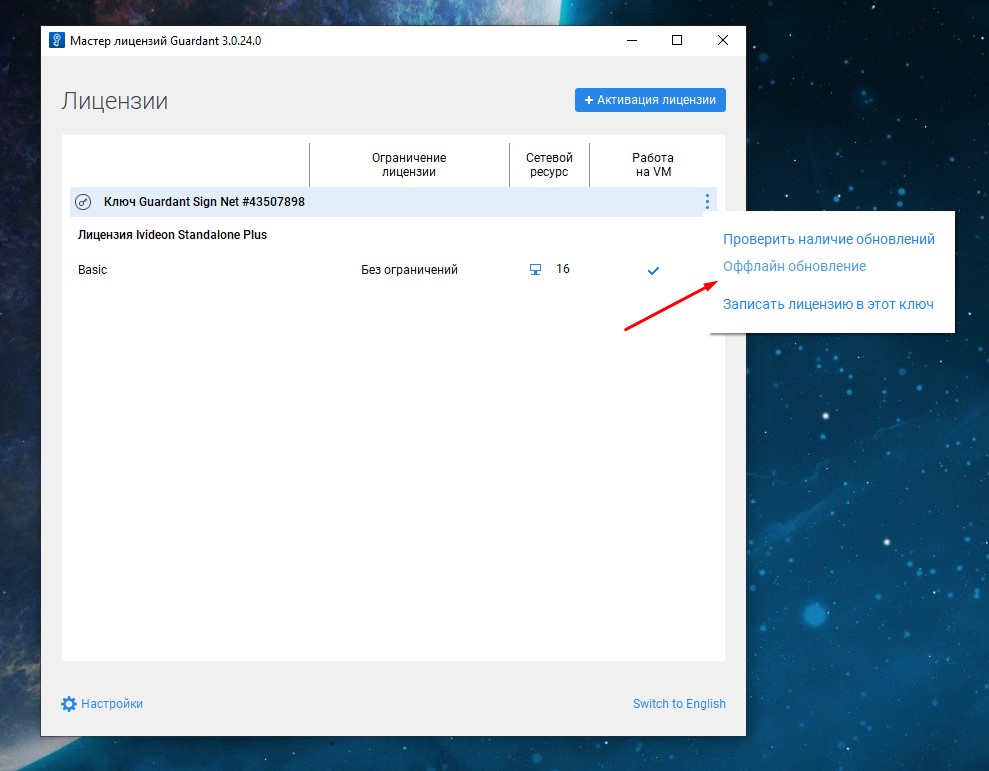Maximize the Мастер лицензий Guardant window
The height and width of the screenshot is (771, 989).
point(677,40)
